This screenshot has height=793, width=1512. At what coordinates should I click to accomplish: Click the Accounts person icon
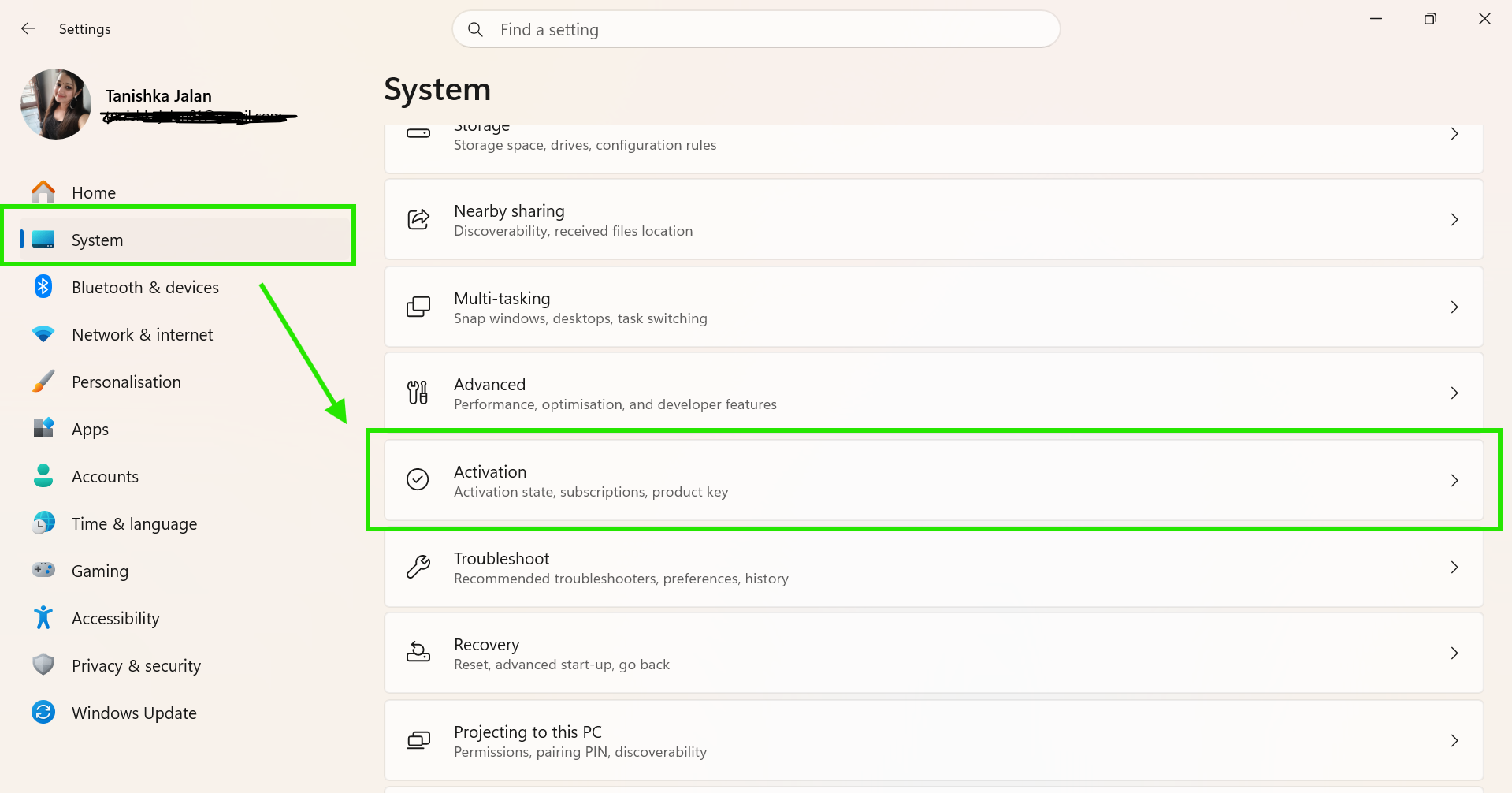click(x=43, y=475)
